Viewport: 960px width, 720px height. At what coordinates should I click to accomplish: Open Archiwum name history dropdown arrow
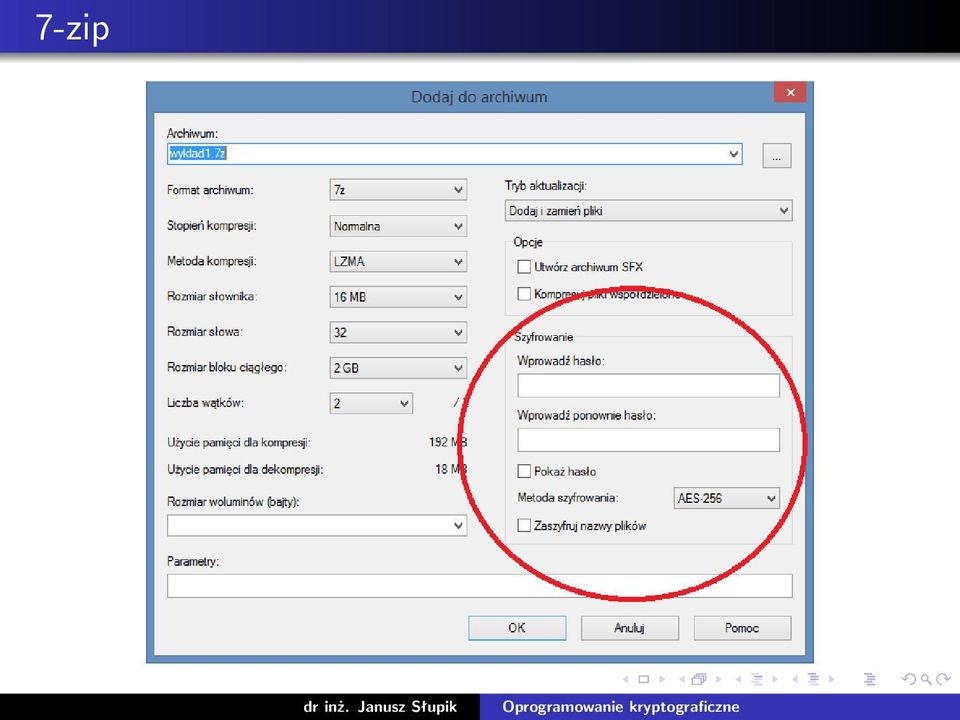pyautogui.click(x=733, y=154)
